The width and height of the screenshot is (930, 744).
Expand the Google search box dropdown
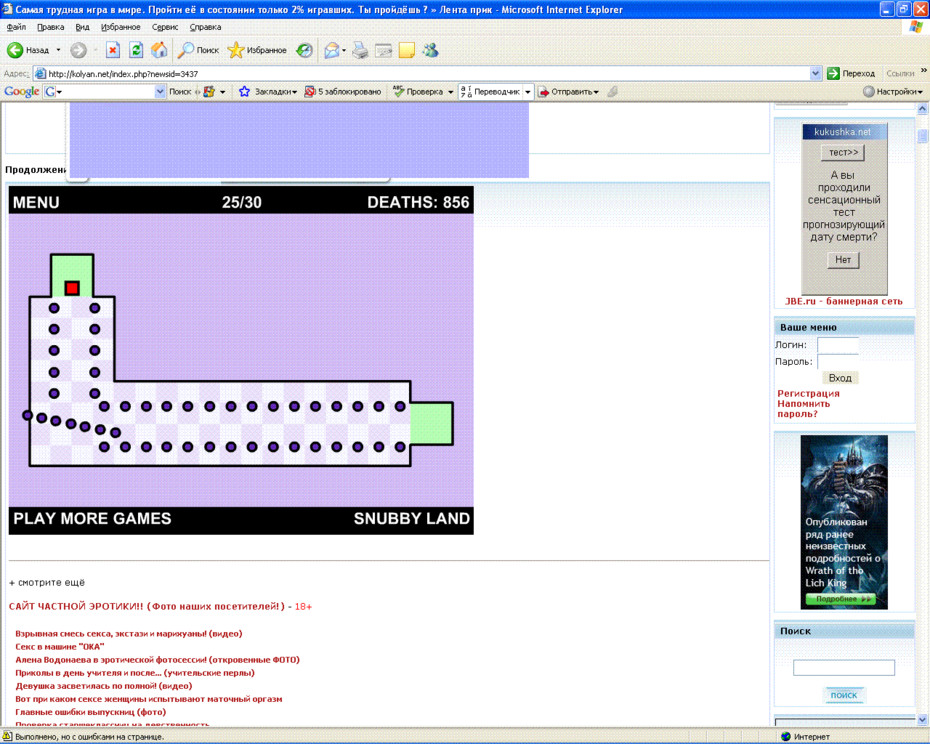pyautogui.click(x=160, y=91)
